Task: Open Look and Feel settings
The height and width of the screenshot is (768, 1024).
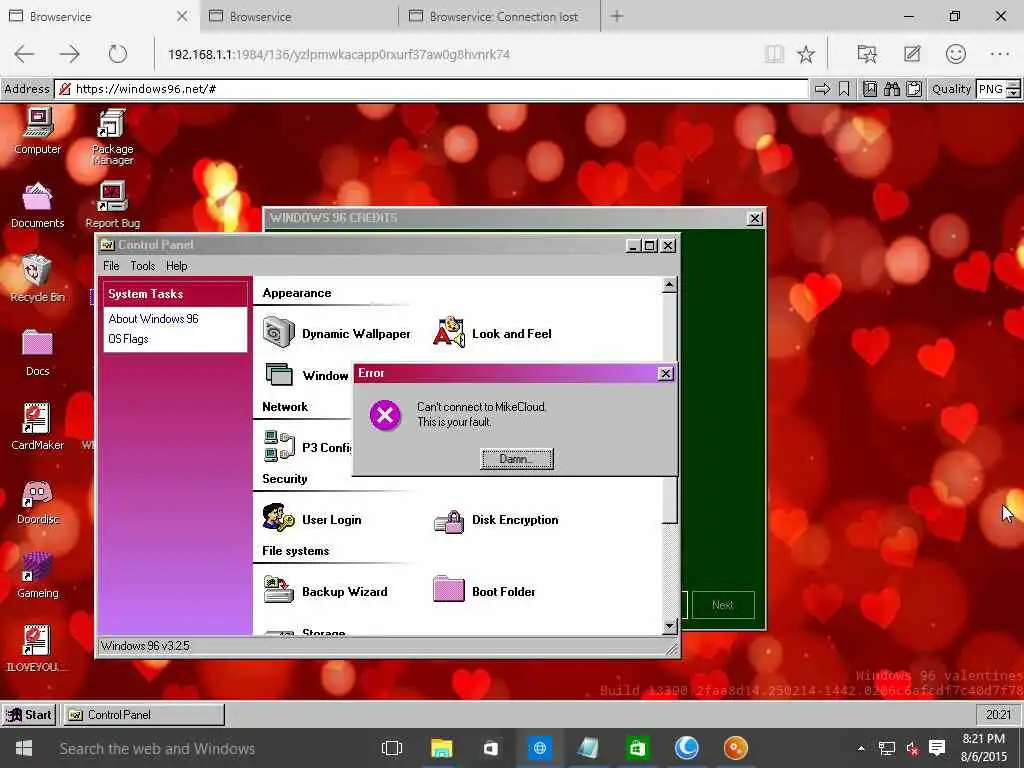Action: coord(493,333)
